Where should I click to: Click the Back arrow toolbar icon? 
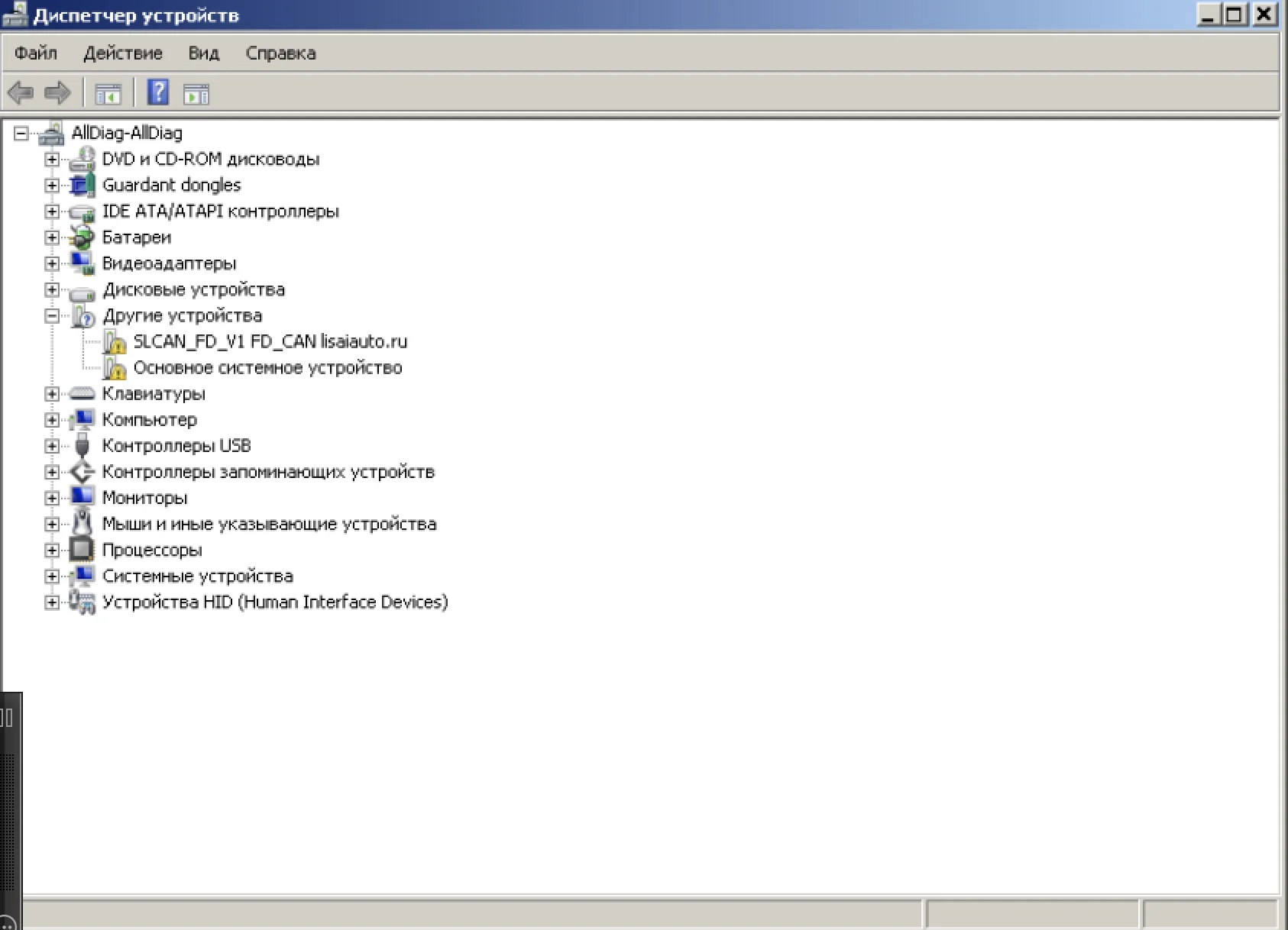pos(21,93)
